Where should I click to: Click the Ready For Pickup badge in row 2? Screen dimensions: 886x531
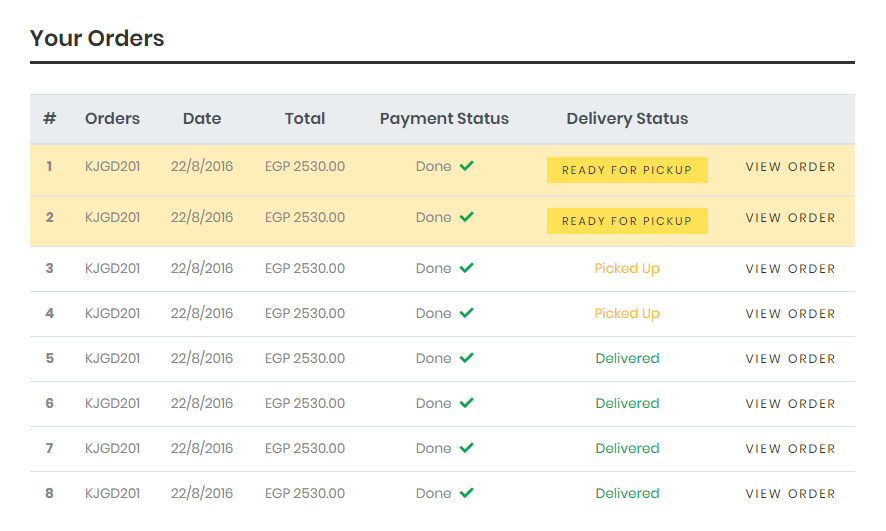627,221
